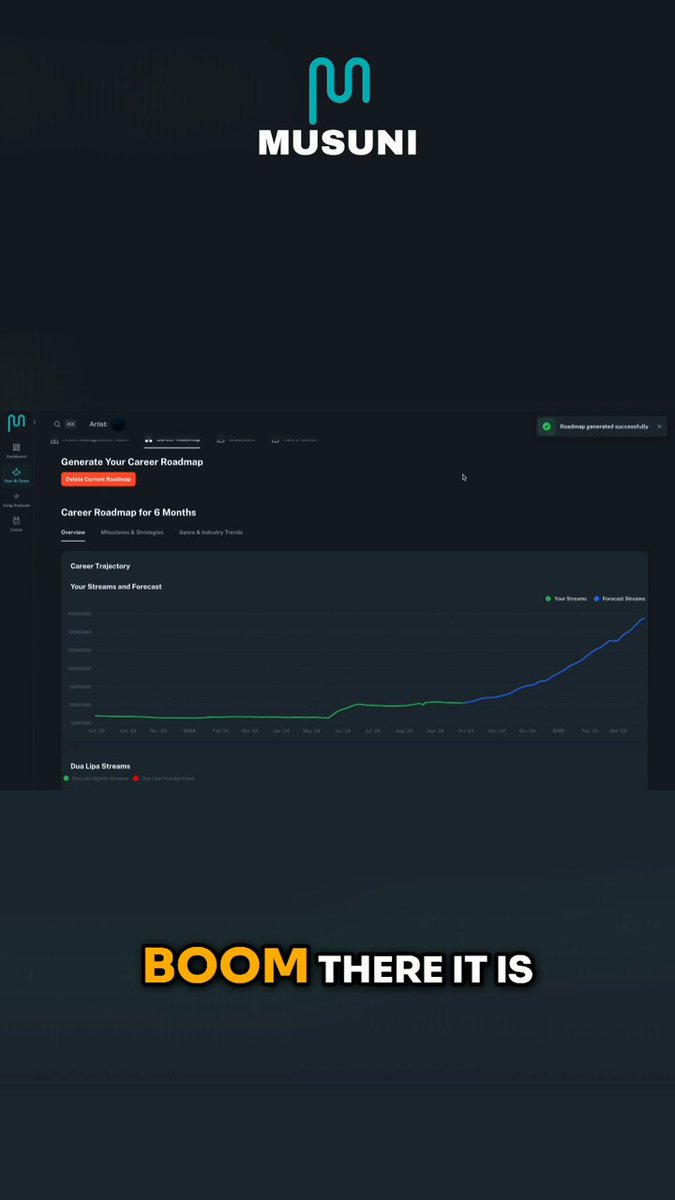Viewport: 675px width, 1200px height.
Task: Switch to the Genre & Industry Trends tab
Action: (x=211, y=532)
